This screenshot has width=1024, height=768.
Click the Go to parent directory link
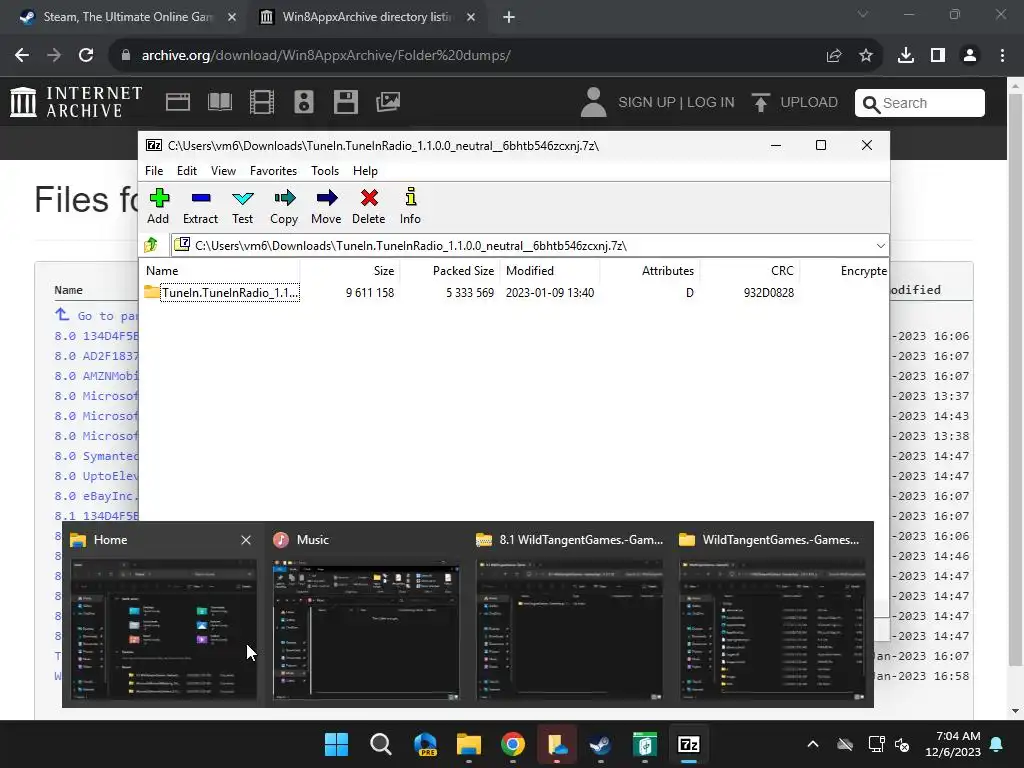tap(97, 315)
